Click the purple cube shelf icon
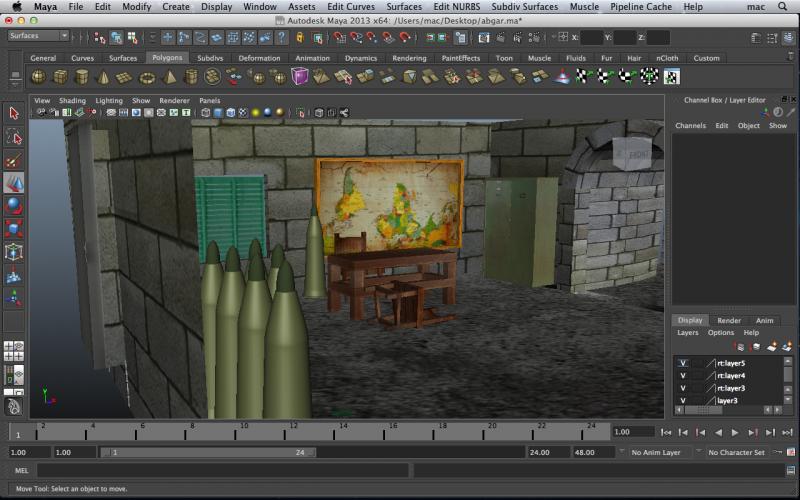The width and height of the screenshot is (800, 500). [300, 77]
